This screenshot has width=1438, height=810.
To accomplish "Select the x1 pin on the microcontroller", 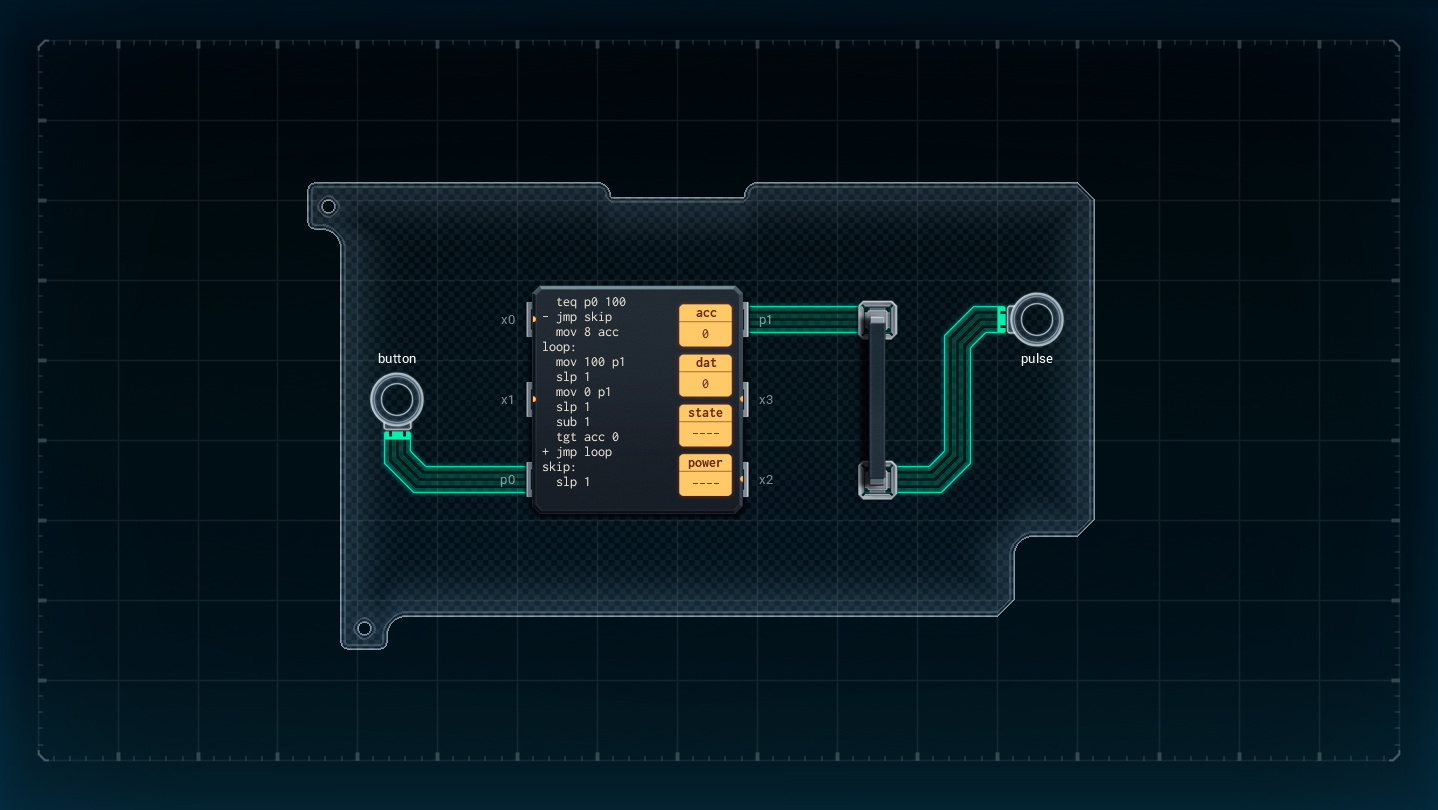I will point(531,400).
